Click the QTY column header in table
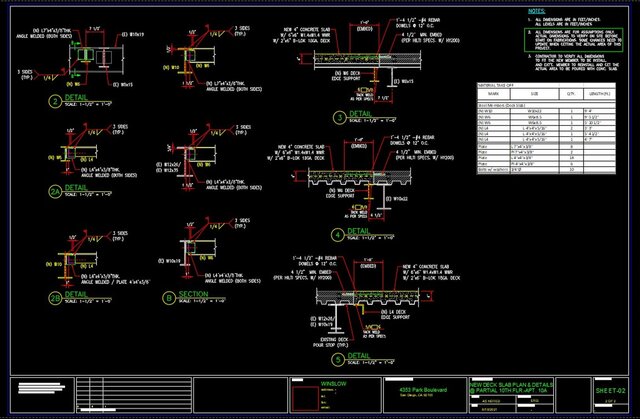Viewport: 640px width, 419px height. coord(571,94)
